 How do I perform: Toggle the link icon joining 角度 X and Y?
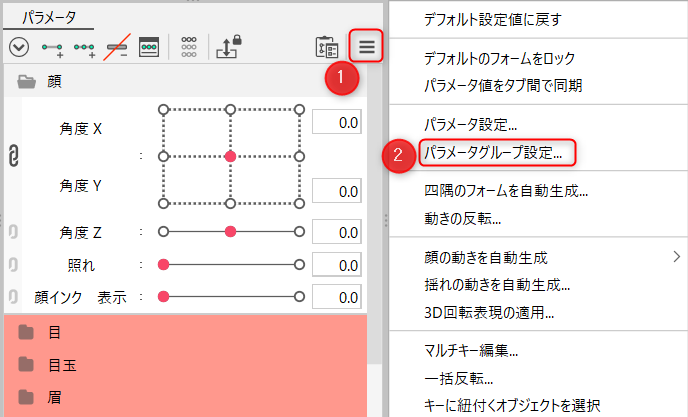14,156
